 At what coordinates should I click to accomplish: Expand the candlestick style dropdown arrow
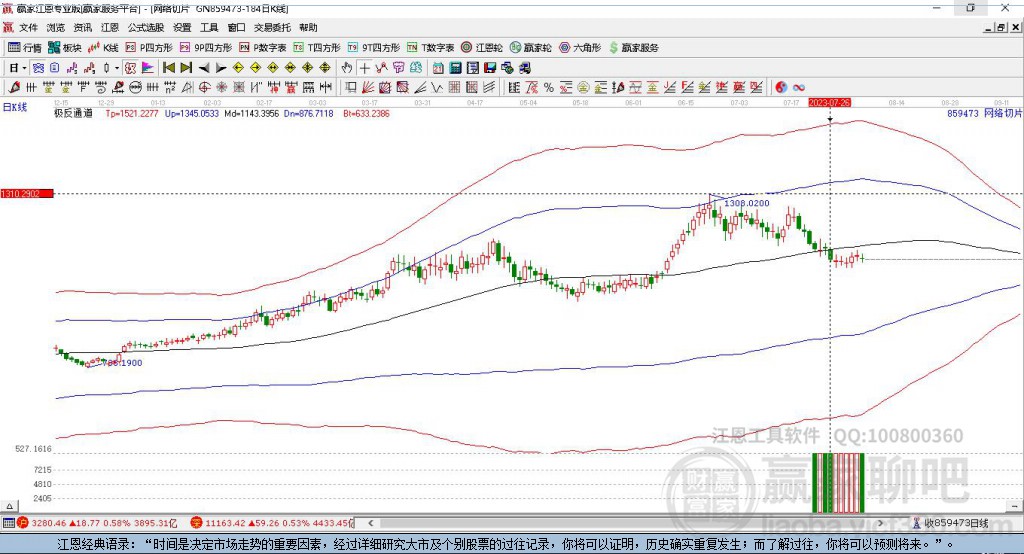[117, 68]
